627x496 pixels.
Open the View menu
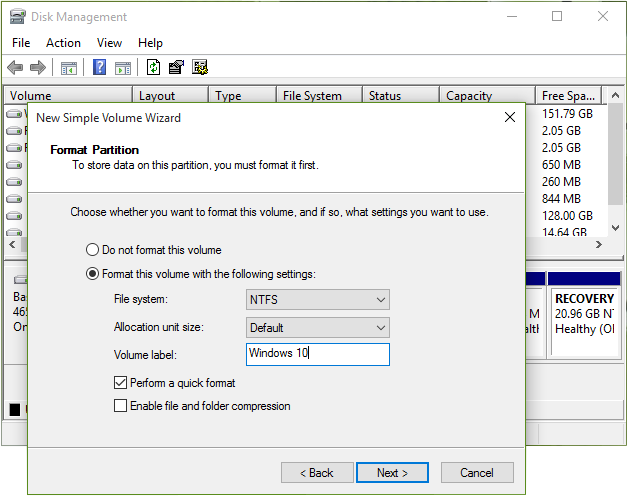pyautogui.click(x=109, y=43)
